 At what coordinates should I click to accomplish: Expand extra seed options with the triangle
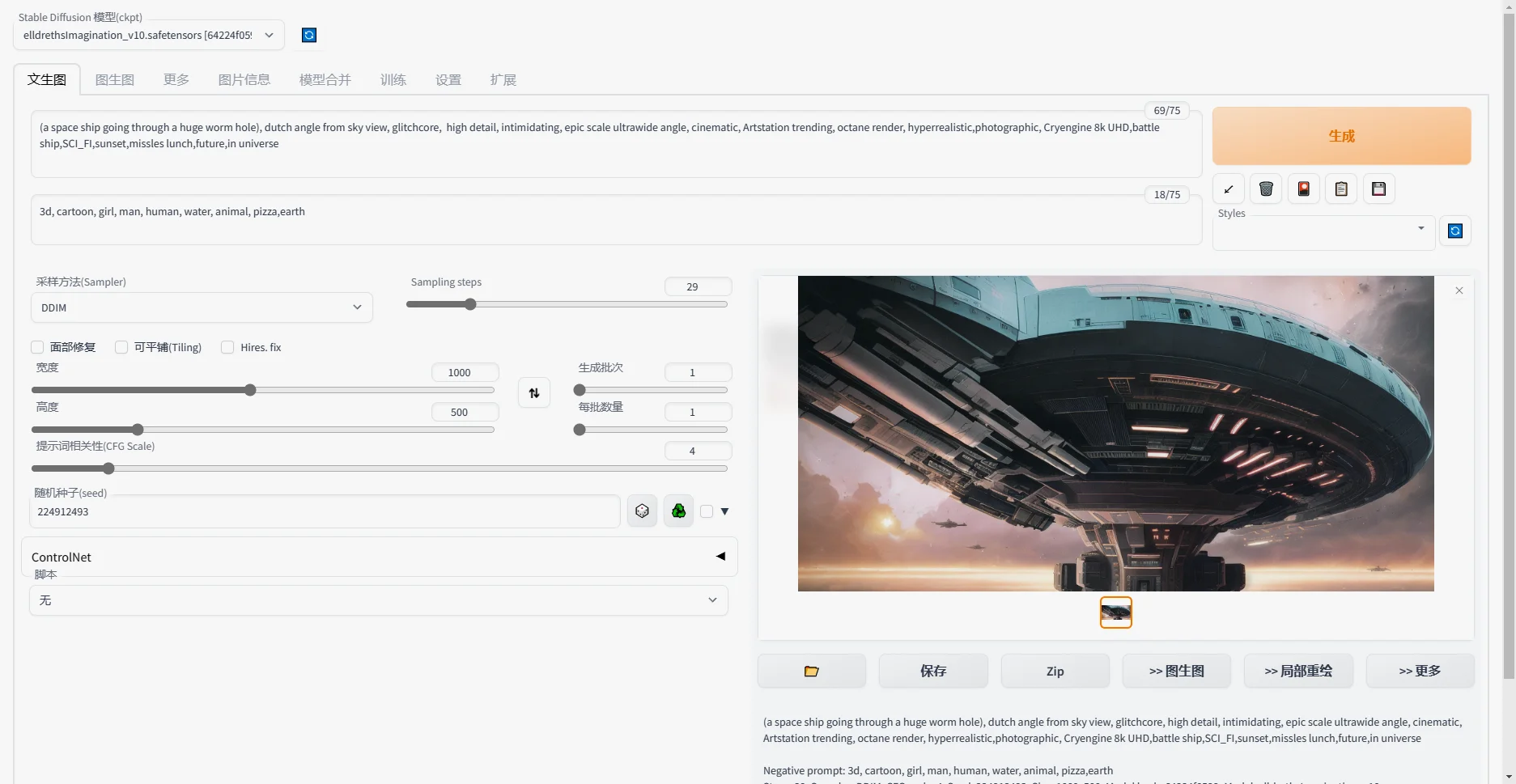pos(724,511)
